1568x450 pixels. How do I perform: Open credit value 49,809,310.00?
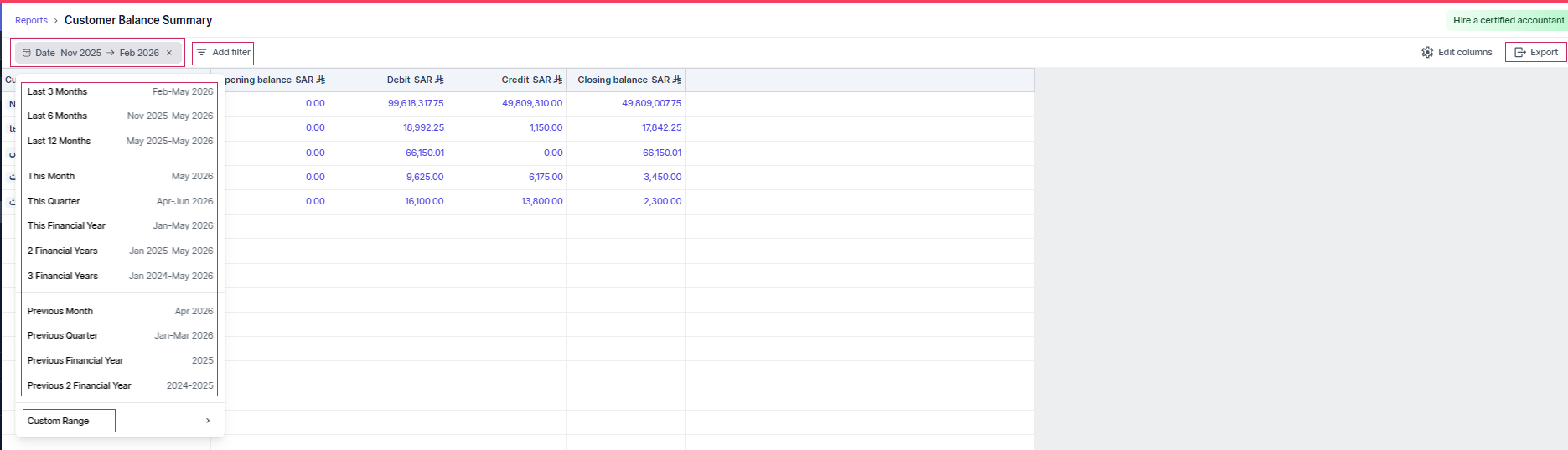pyautogui.click(x=532, y=103)
